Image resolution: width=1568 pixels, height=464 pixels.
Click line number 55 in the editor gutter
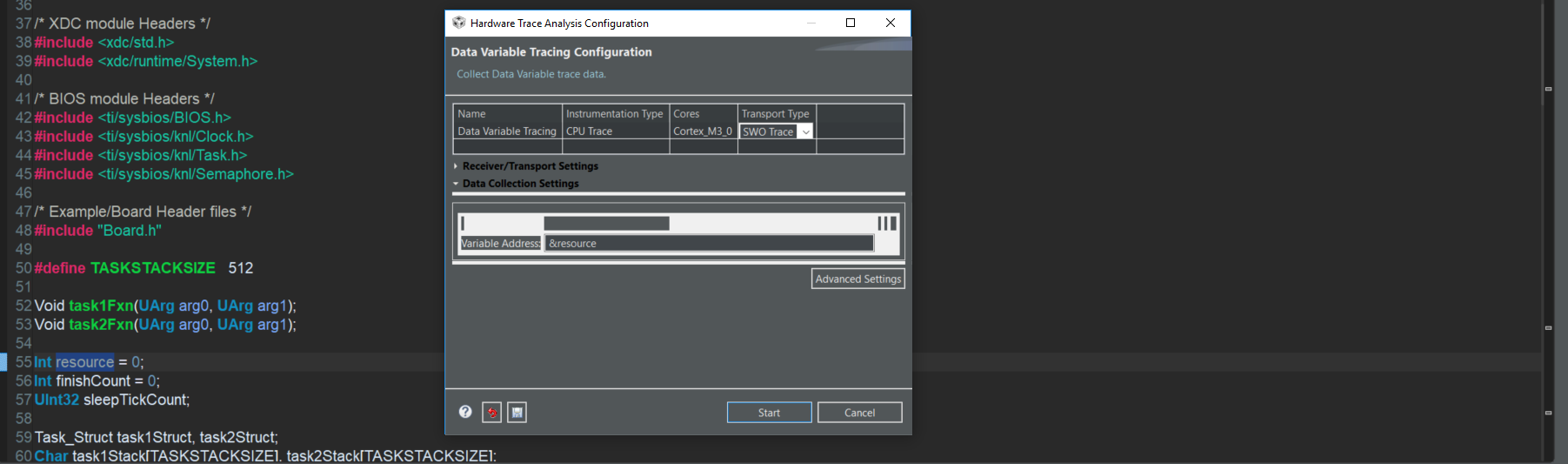(23, 362)
